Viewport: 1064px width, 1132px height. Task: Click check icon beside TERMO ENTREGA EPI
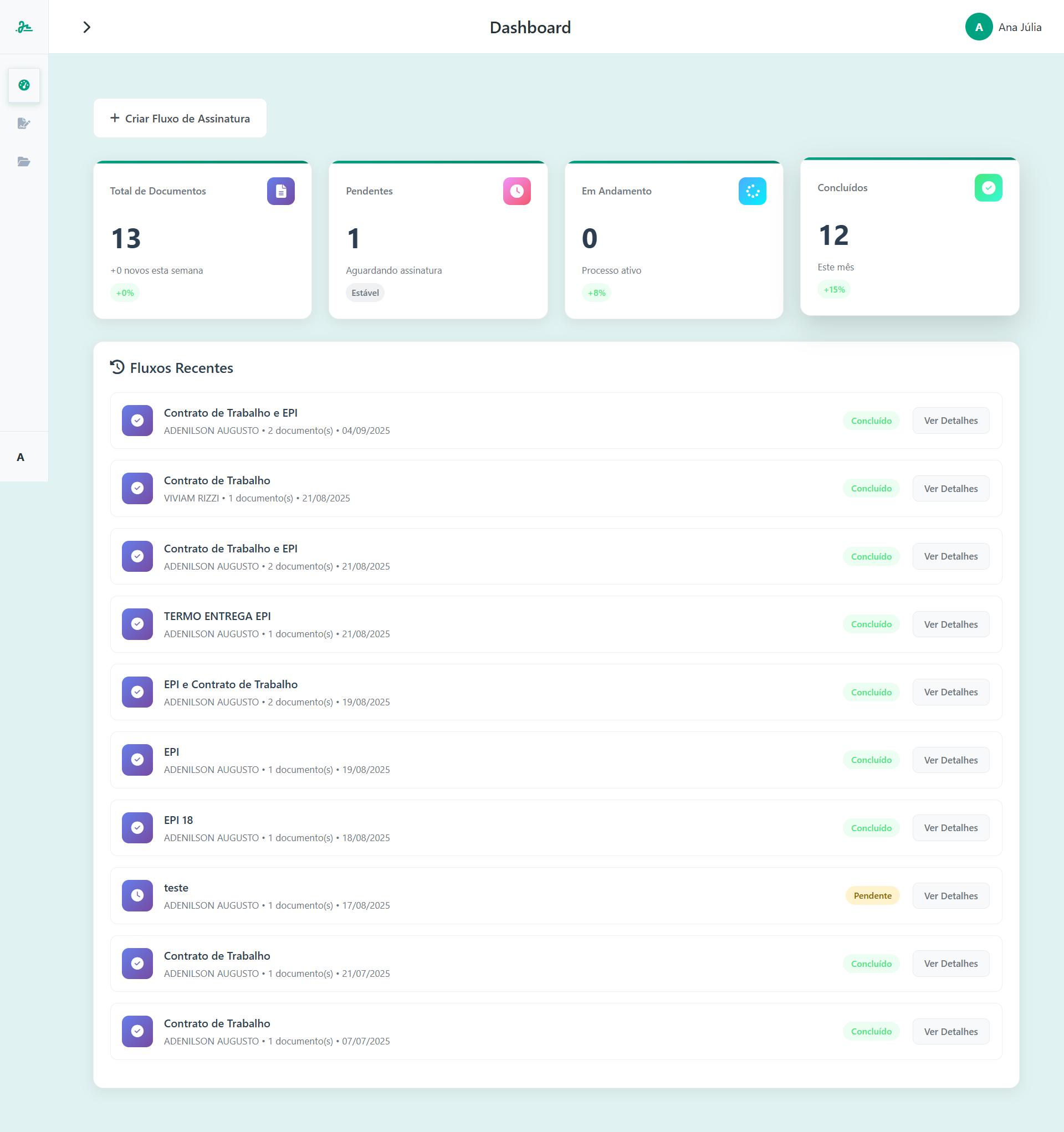[137, 624]
